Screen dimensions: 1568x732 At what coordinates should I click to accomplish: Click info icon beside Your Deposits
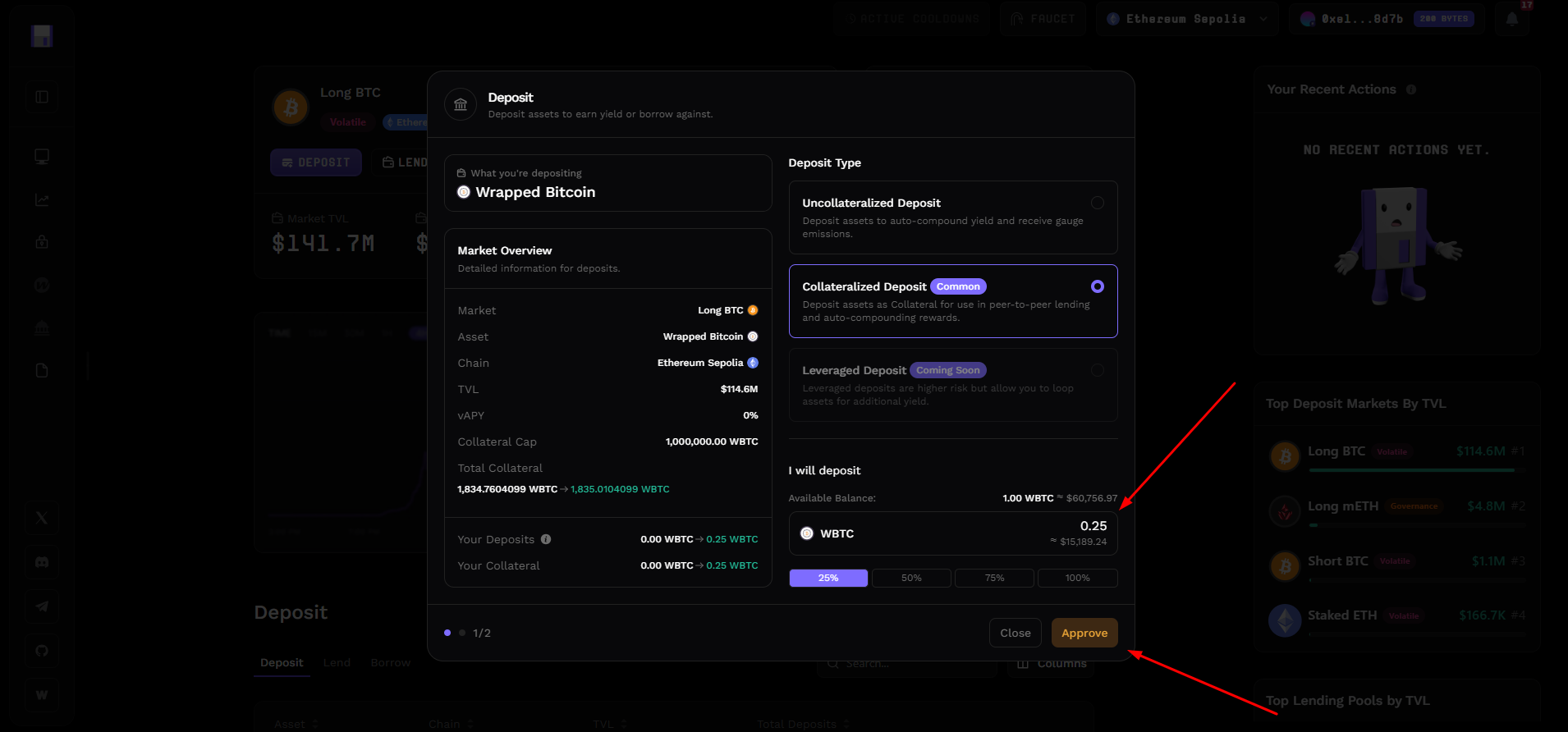pyautogui.click(x=546, y=539)
